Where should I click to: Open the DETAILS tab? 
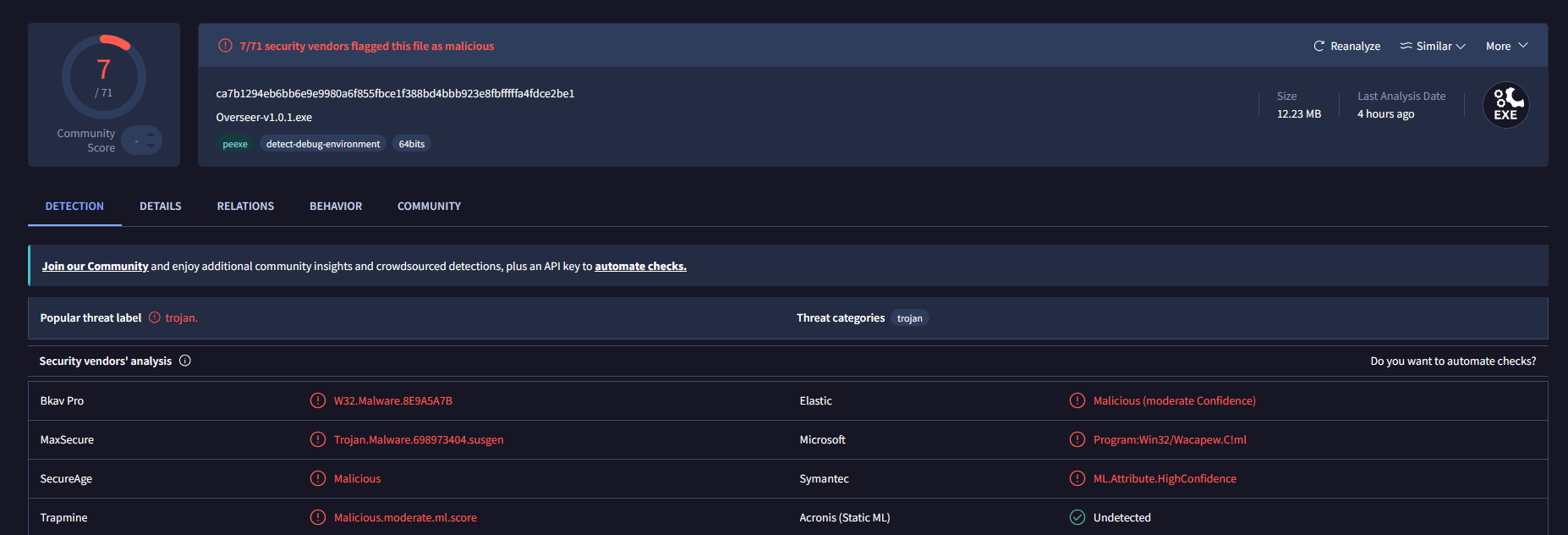pyautogui.click(x=161, y=206)
